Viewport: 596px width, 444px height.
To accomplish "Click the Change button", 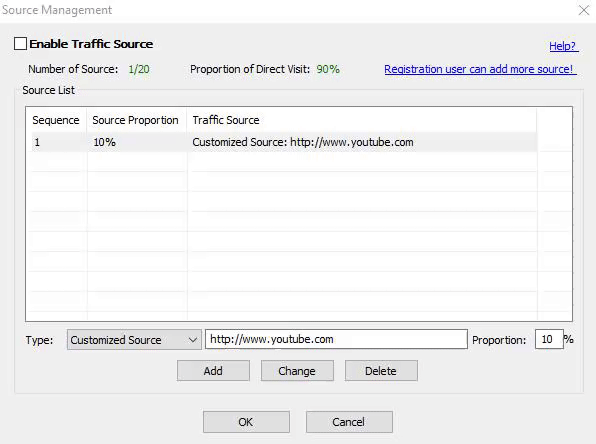I will [297, 371].
